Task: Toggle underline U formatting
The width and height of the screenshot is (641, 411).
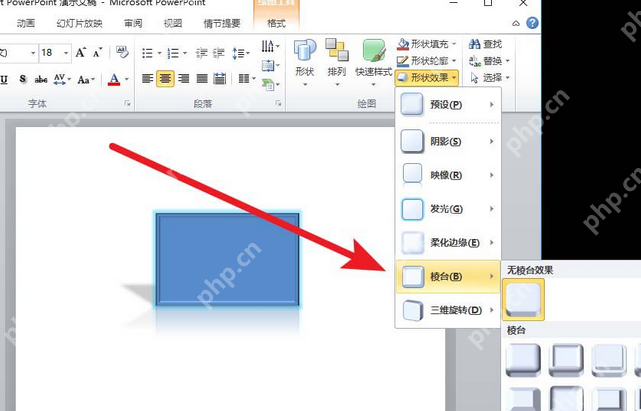Action: pyautogui.click(x=4, y=79)
